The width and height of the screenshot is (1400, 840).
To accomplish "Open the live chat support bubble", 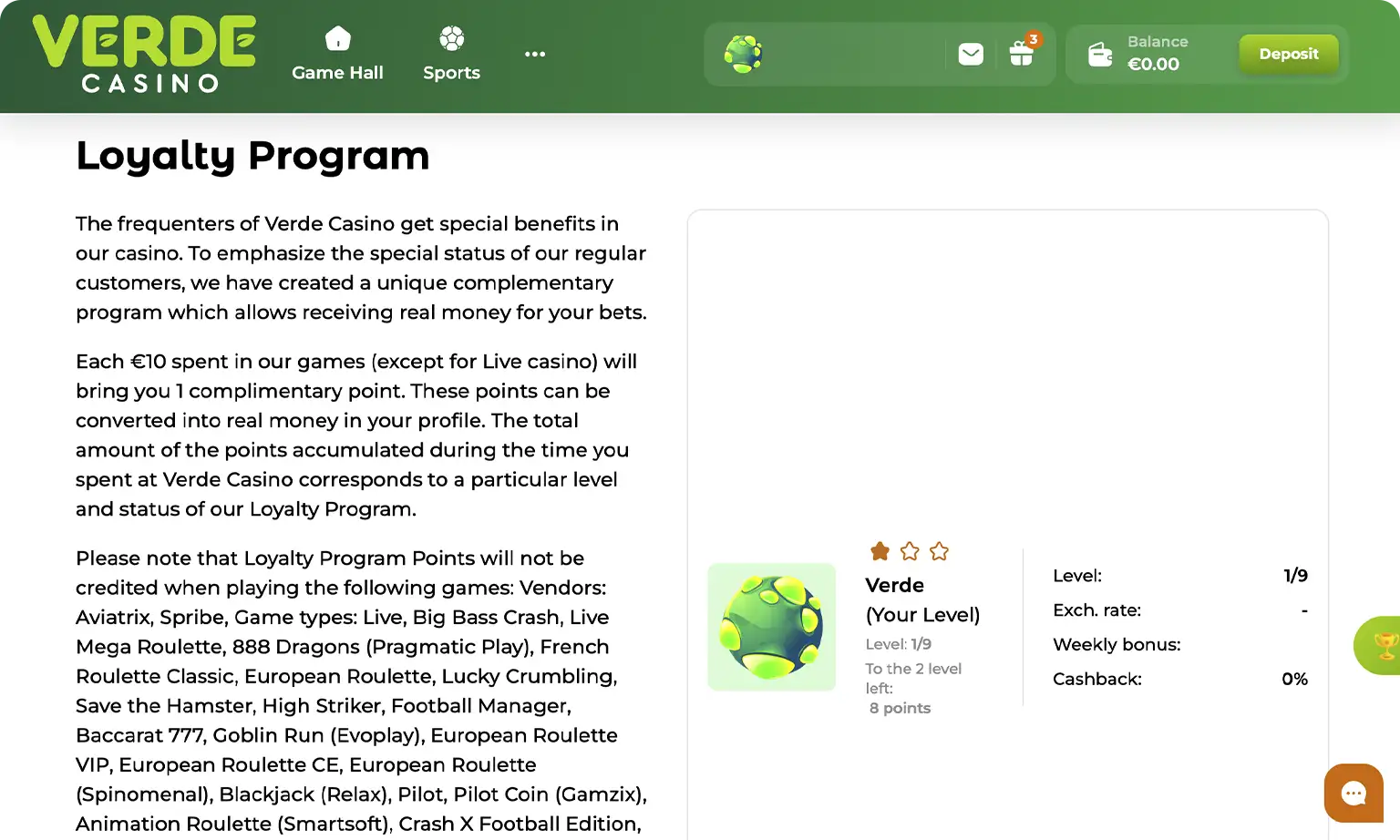I will click(x=1354, y=793).
